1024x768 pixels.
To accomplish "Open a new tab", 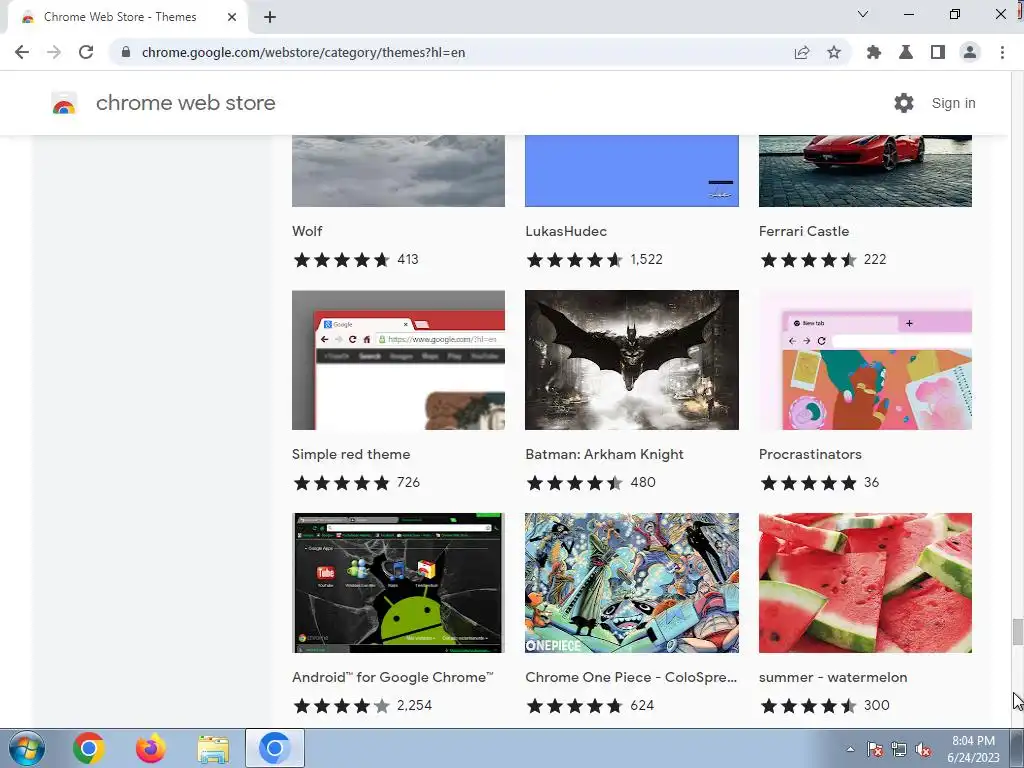I will point(270,17).
